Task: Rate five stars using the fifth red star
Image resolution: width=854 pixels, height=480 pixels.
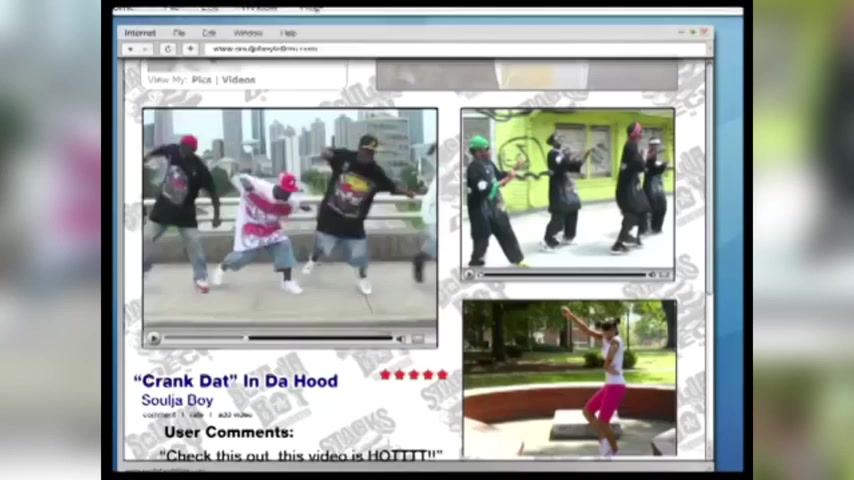Action: point(442,374)
